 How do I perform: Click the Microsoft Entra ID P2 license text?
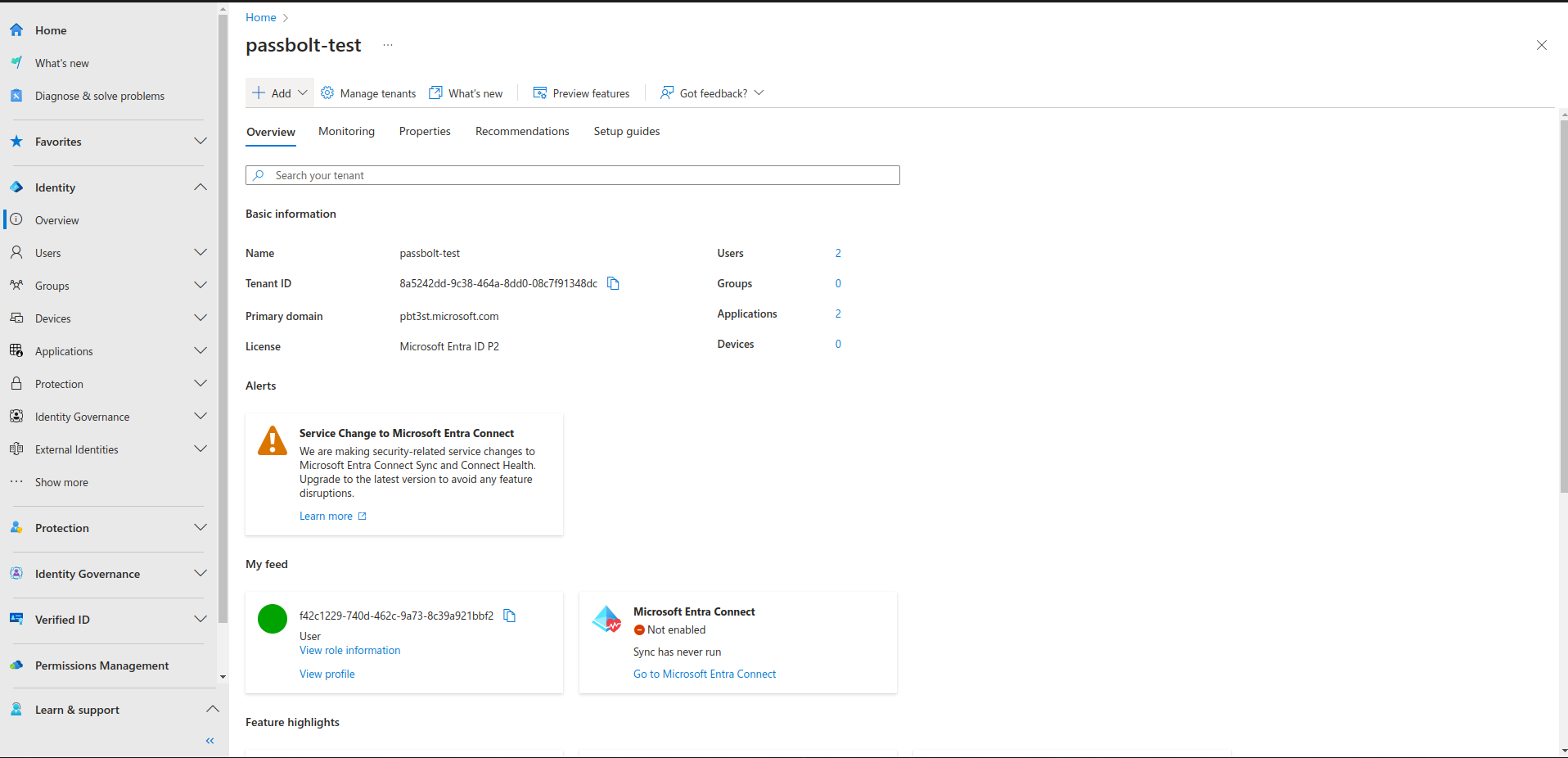coord(449,347)
